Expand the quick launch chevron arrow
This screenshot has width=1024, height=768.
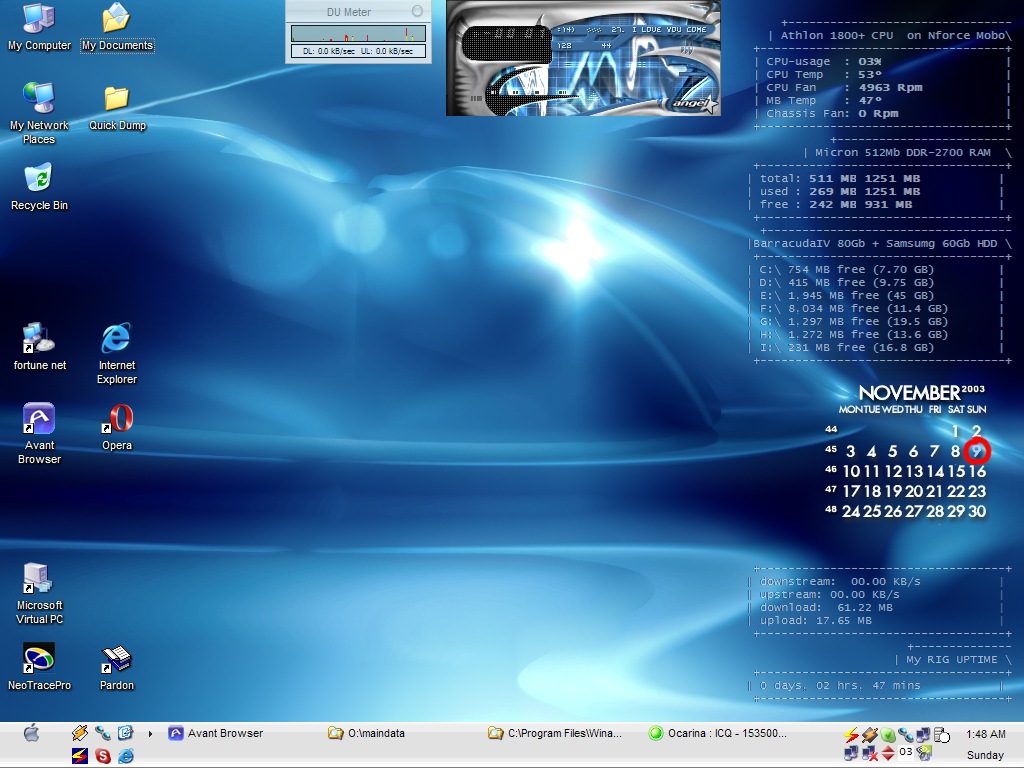pyautogui.click(x=150, y=734)
